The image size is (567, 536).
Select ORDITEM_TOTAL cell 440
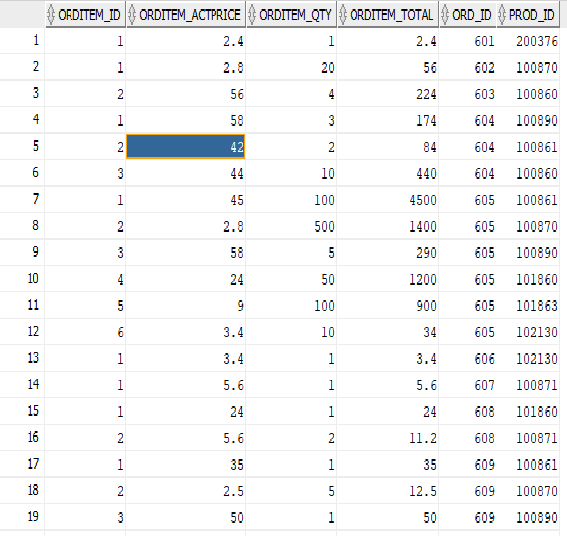point(388,173)
